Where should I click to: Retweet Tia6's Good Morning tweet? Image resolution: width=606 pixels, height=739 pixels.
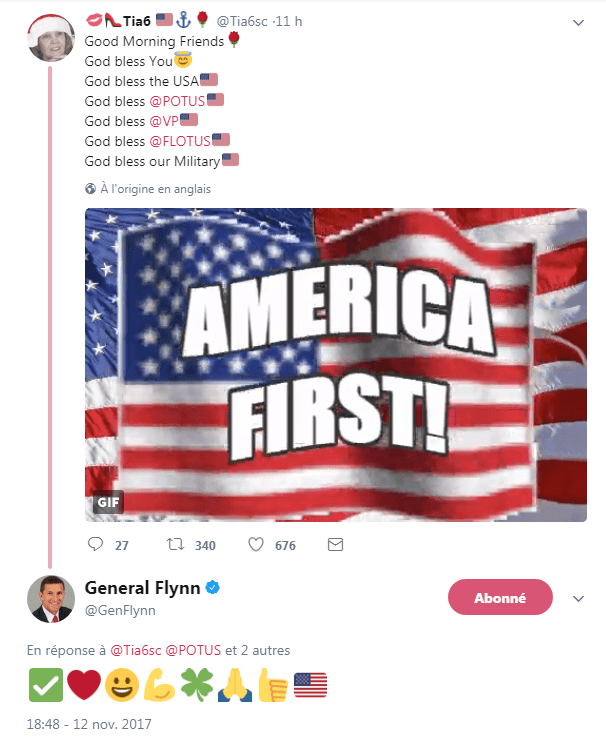(x=176, y=545)
